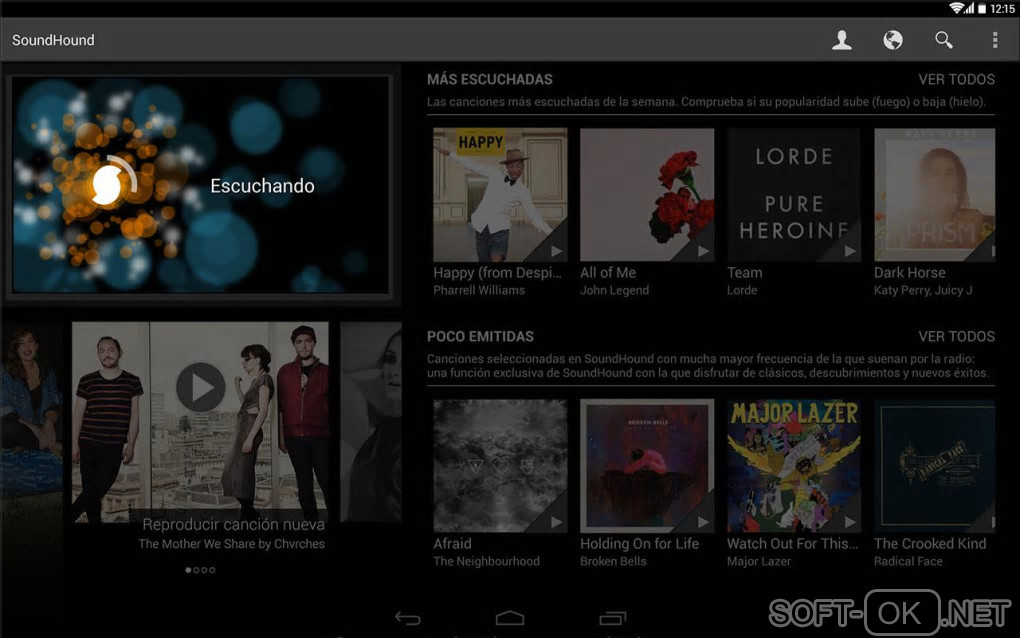Screen dimensions: 1020x638
Task: View all in Más Escuchadas section
Action: [956, 79]
